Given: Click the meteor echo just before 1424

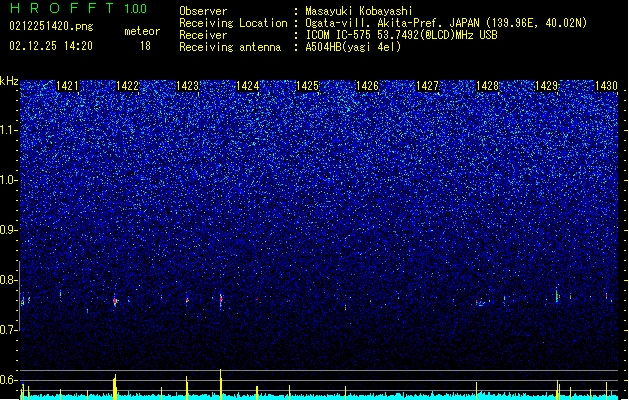Looking at the screenshot, I should pos(221,299).
